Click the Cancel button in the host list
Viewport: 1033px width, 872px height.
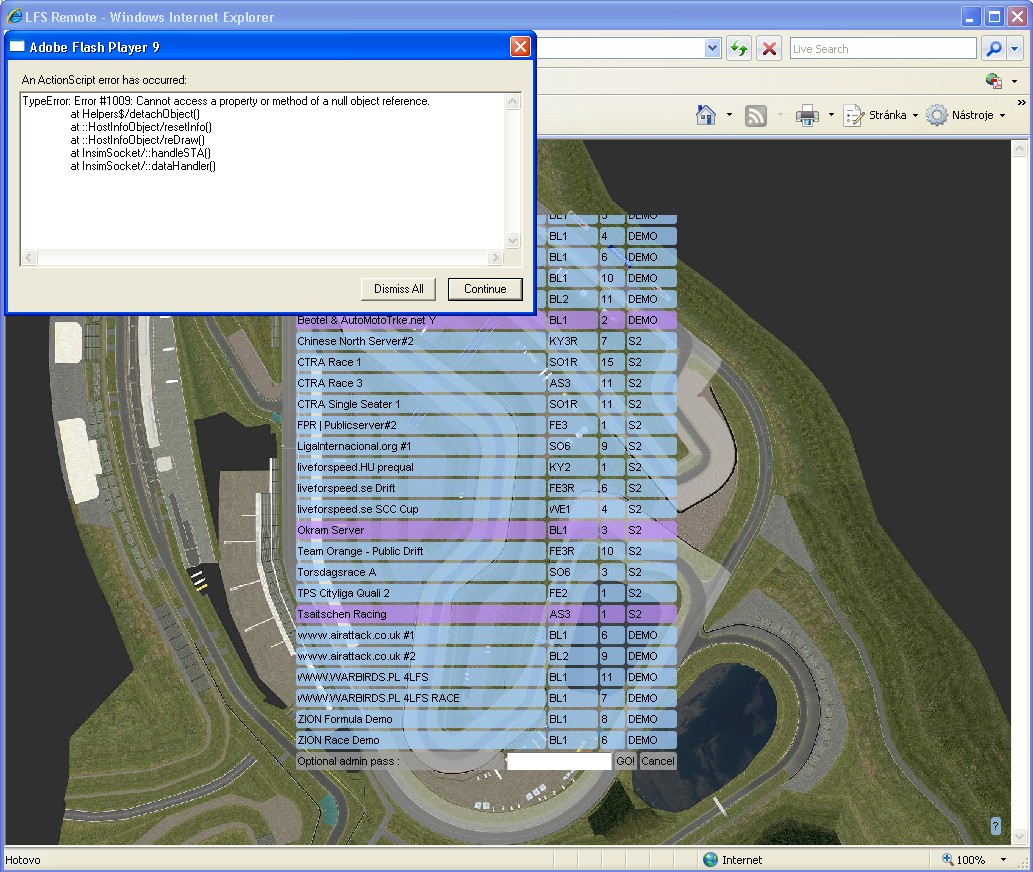[x=657, y=761]
